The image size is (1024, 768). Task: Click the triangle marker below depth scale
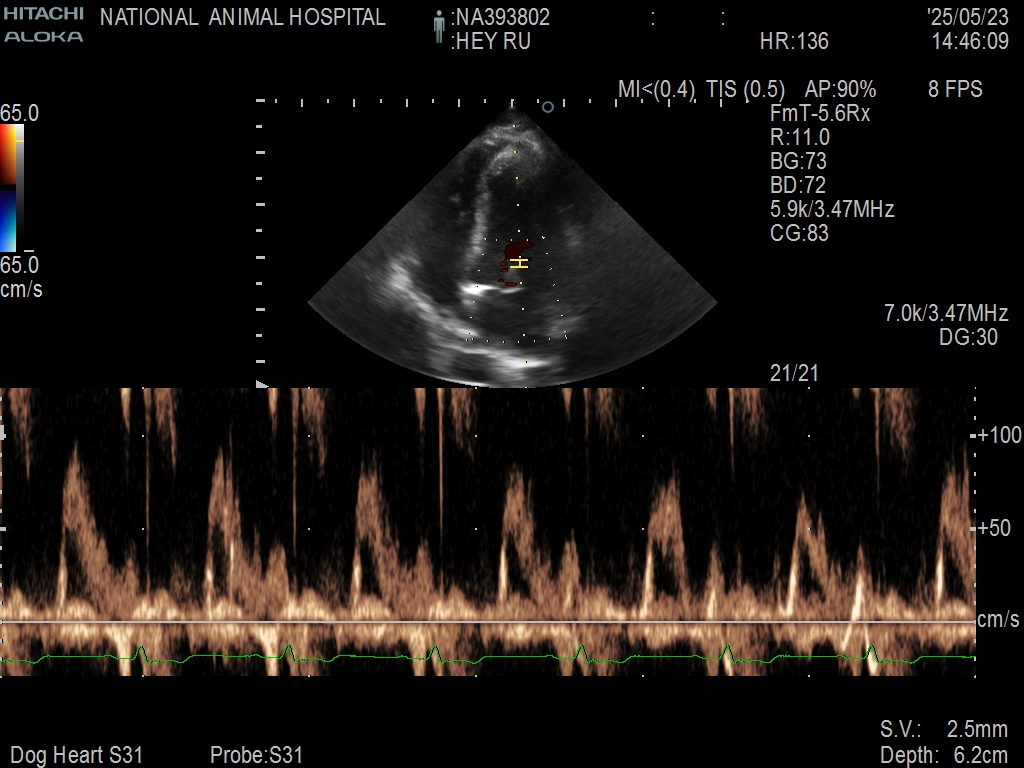(262, 384)
